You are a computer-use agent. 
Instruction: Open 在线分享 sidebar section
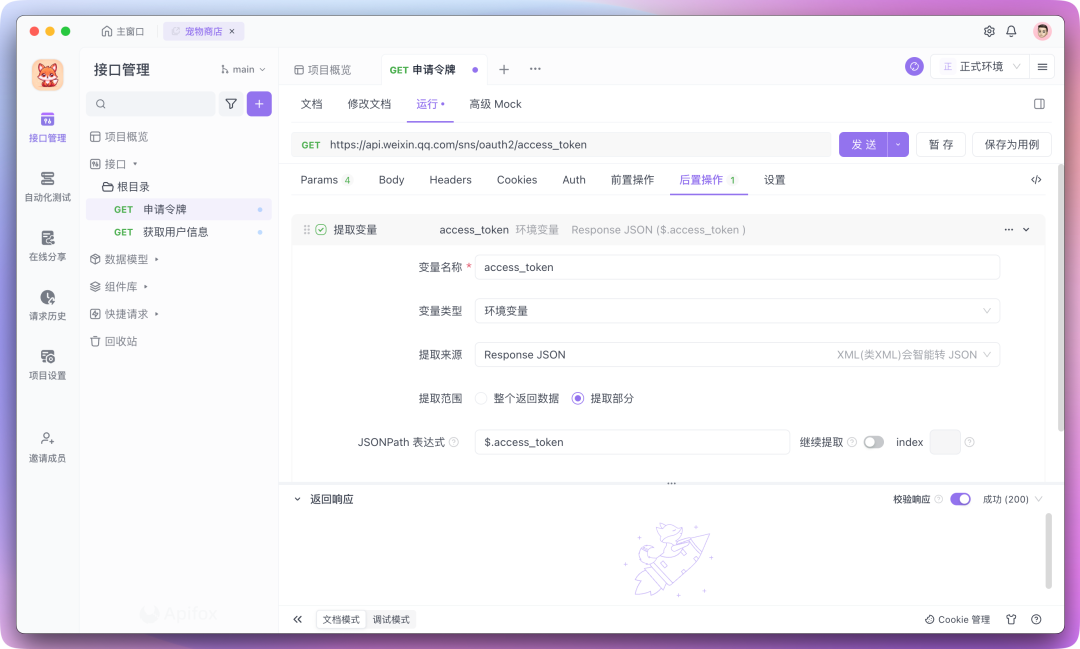pos(48,246)
